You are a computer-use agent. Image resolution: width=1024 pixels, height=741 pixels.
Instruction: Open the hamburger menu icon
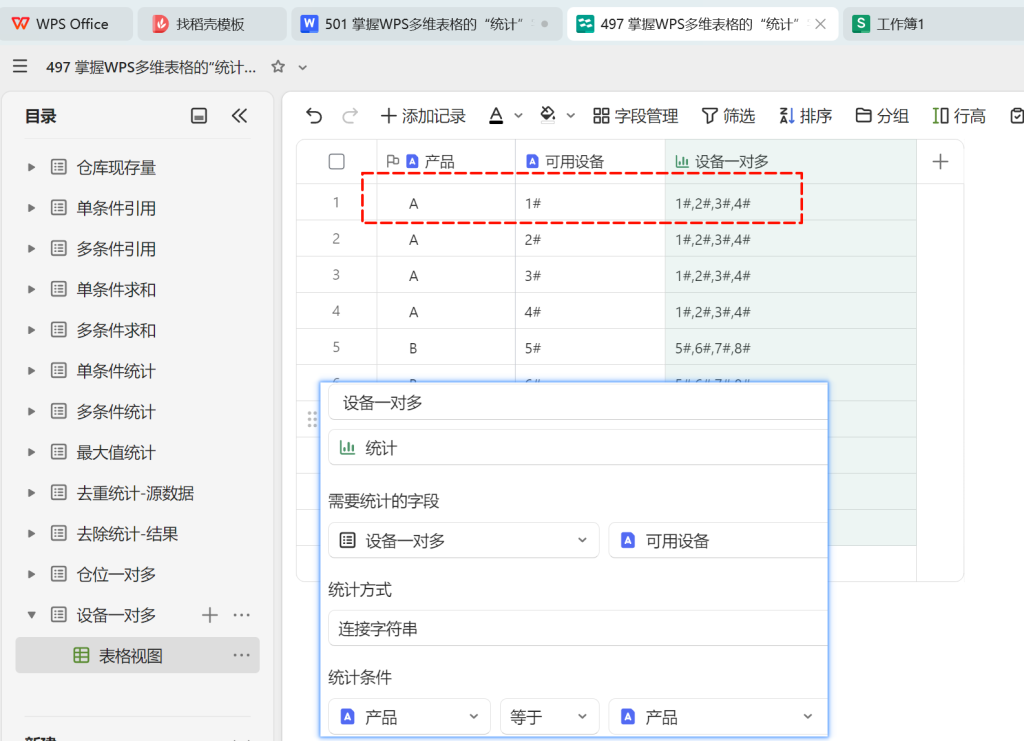(x=20, y=66)
